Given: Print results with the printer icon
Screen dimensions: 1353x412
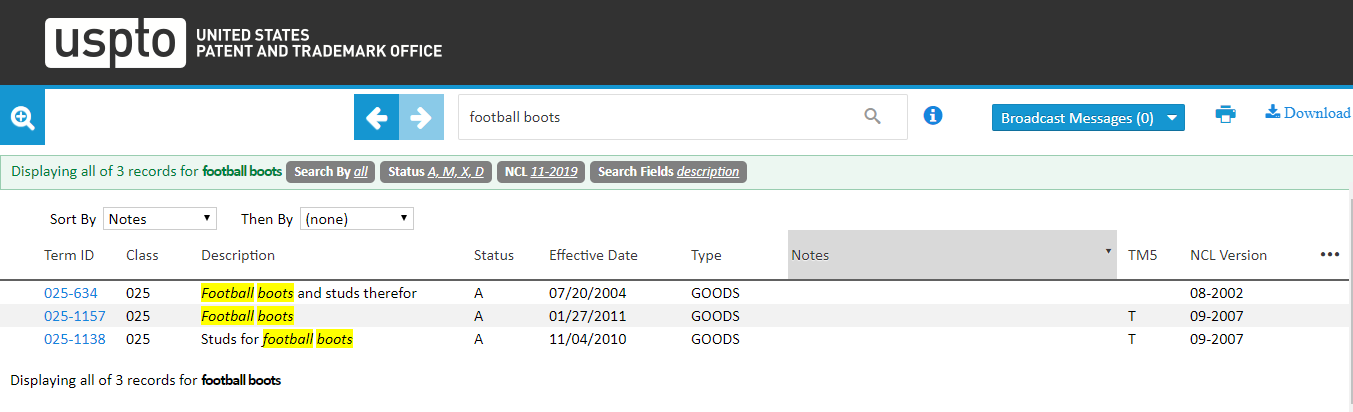Looking at the screenshot, I should (x=1225, y=114).
